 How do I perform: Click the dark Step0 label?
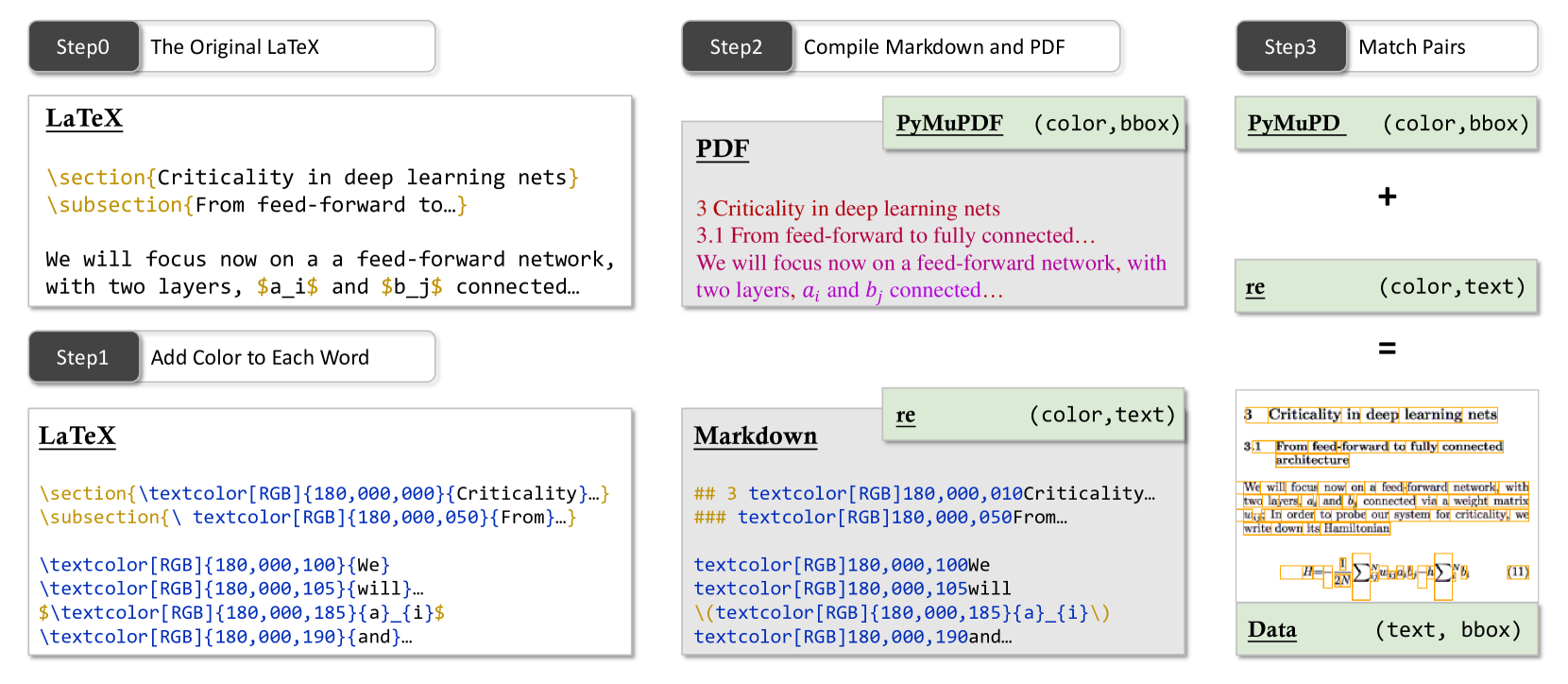[x=83, y=47]
